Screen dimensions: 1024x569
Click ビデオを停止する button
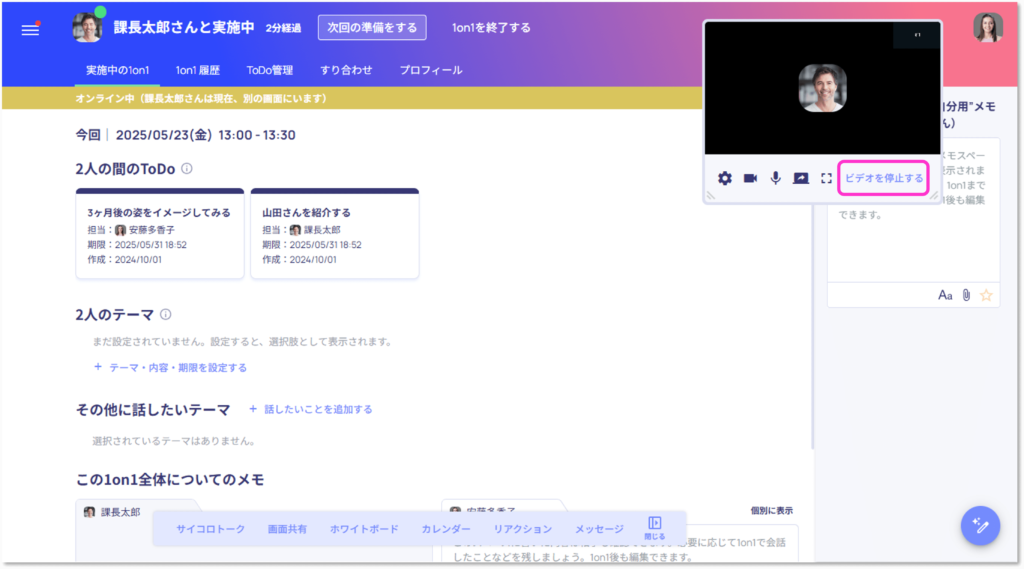(x=884, y=178)
